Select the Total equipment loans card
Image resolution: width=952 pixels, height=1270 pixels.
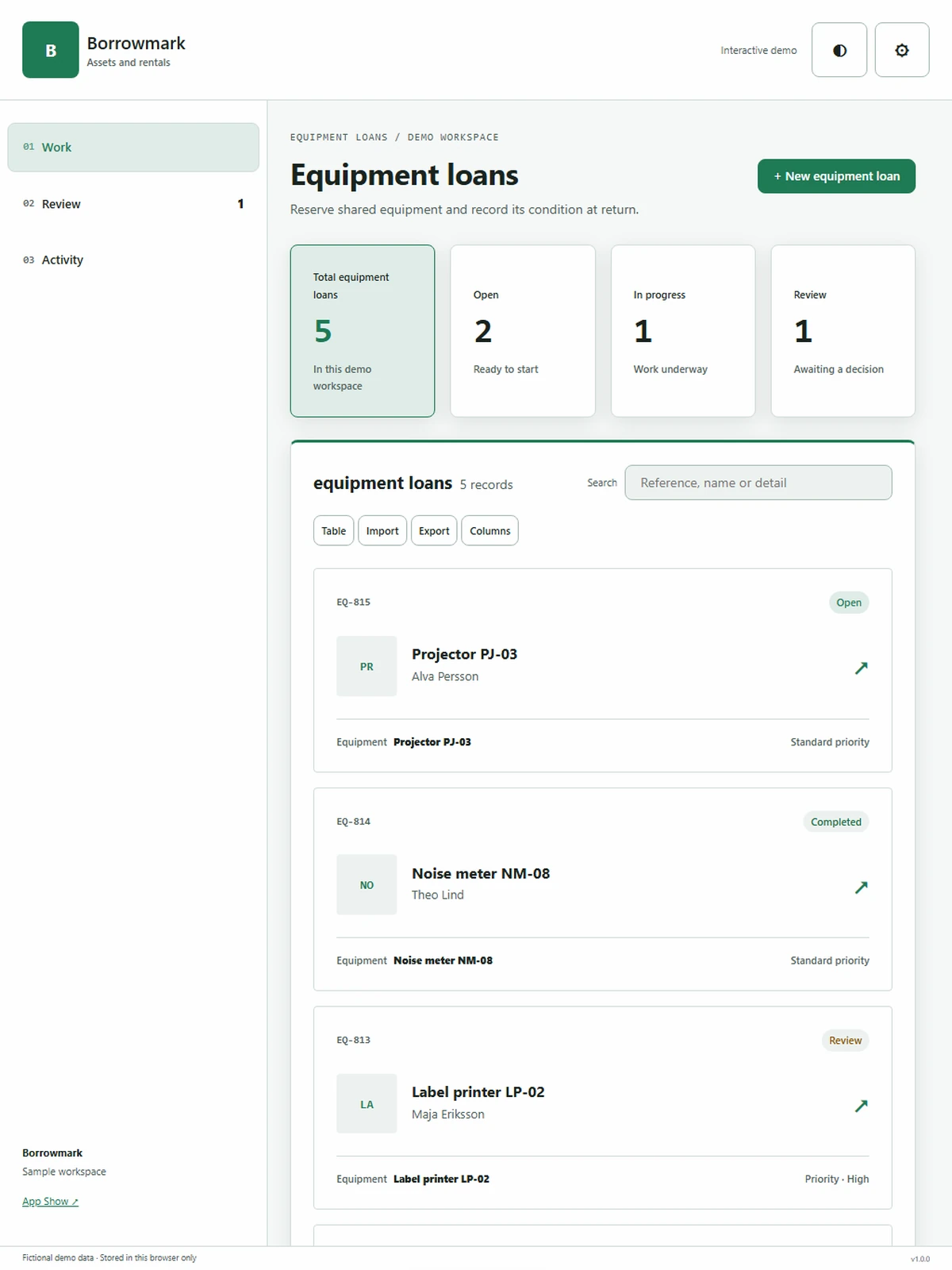click(363, 331)
